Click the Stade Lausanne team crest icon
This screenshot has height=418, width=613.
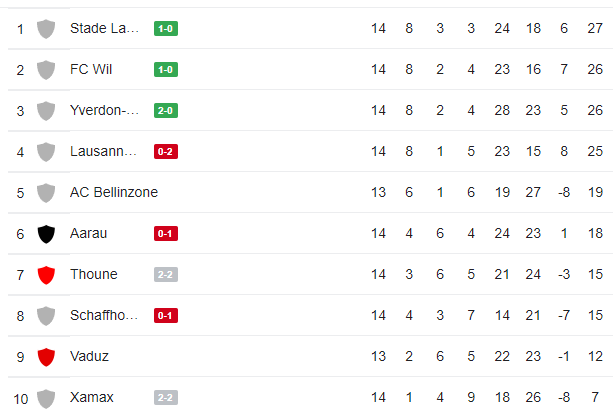45,29
